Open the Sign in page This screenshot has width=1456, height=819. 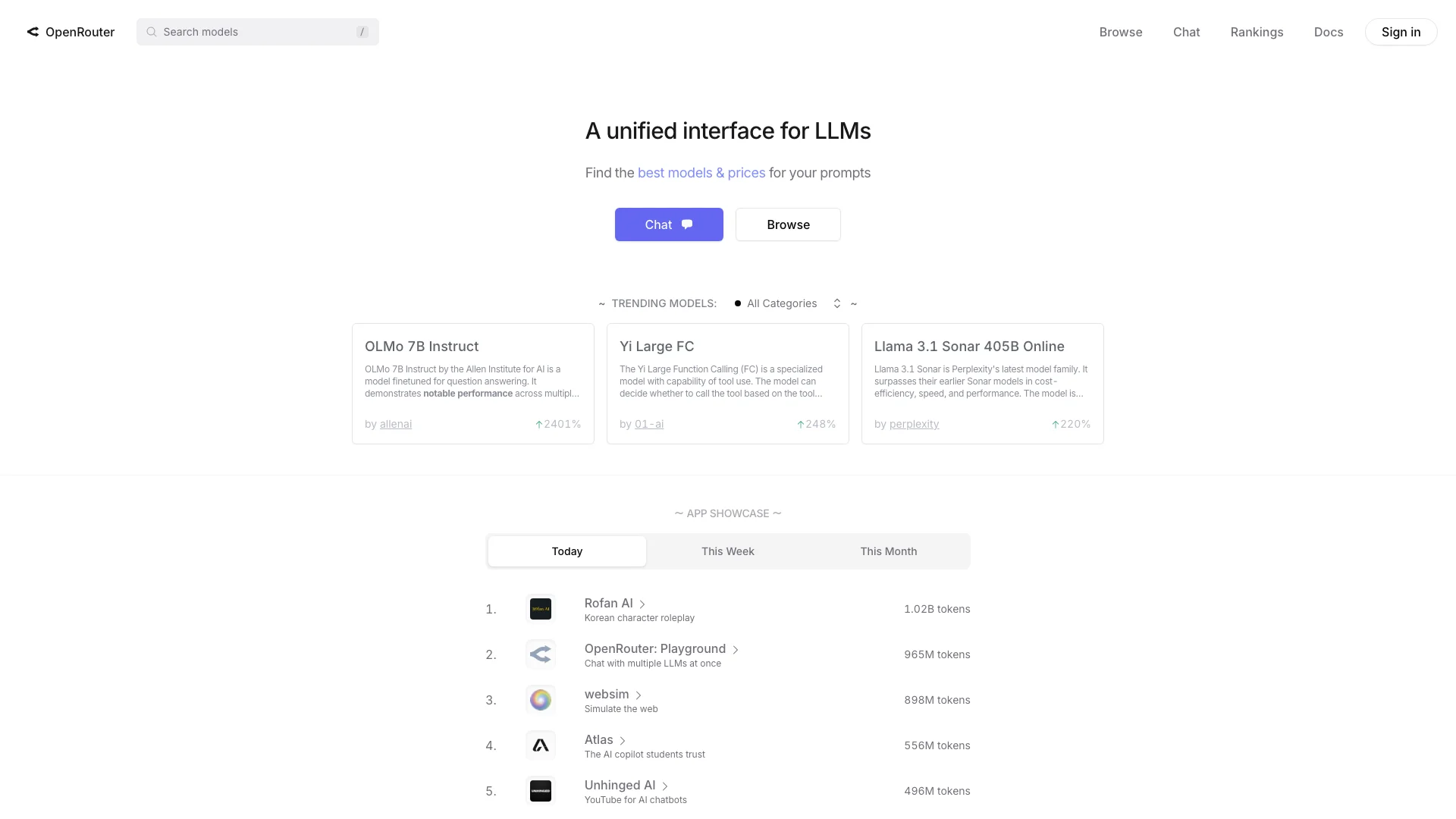click(x=1400, y=32)
